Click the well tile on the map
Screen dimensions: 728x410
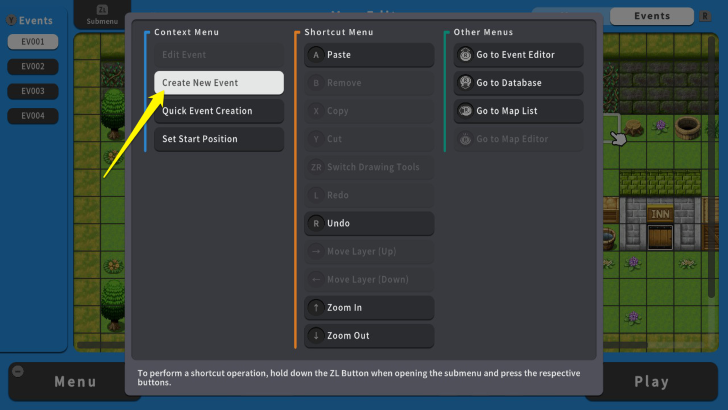click(x=687, y=127)
